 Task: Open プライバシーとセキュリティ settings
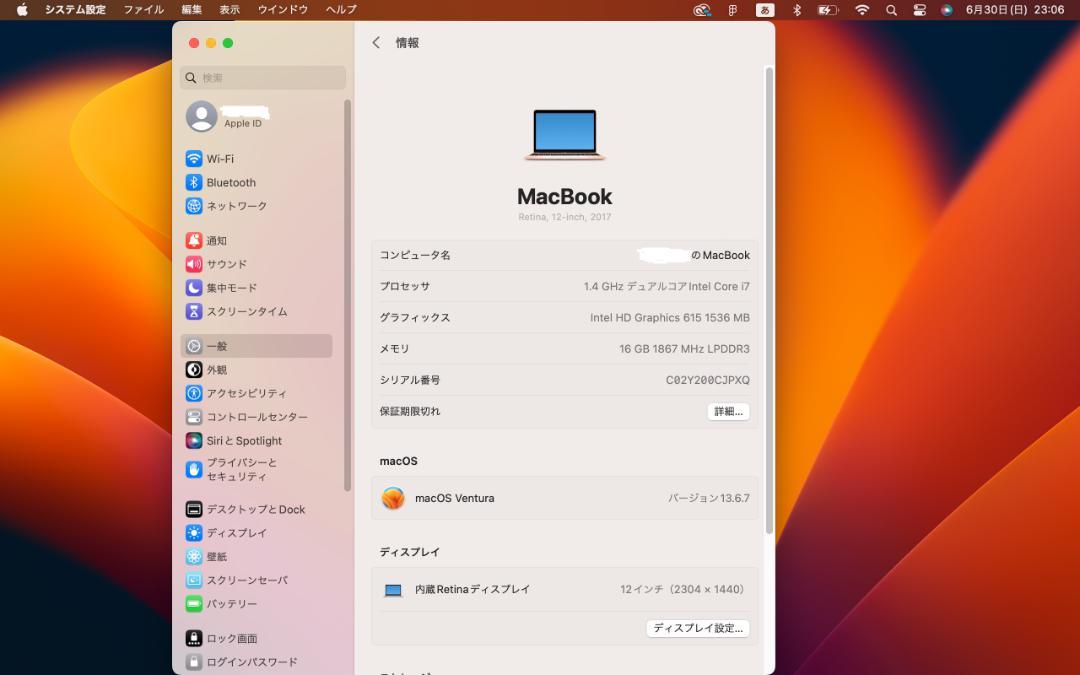(x=256, y=469)
